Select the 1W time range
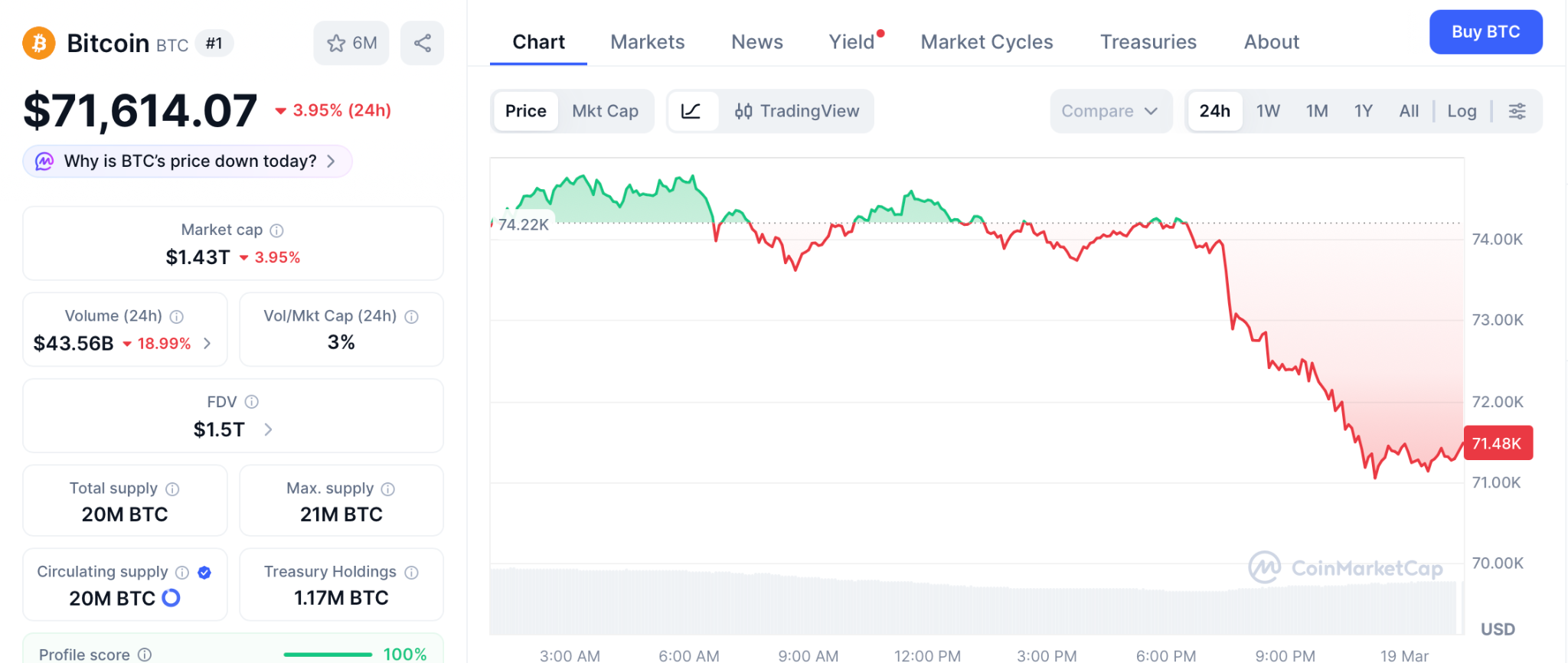This screenshot has height=663, width=1568. [1268, 111]
